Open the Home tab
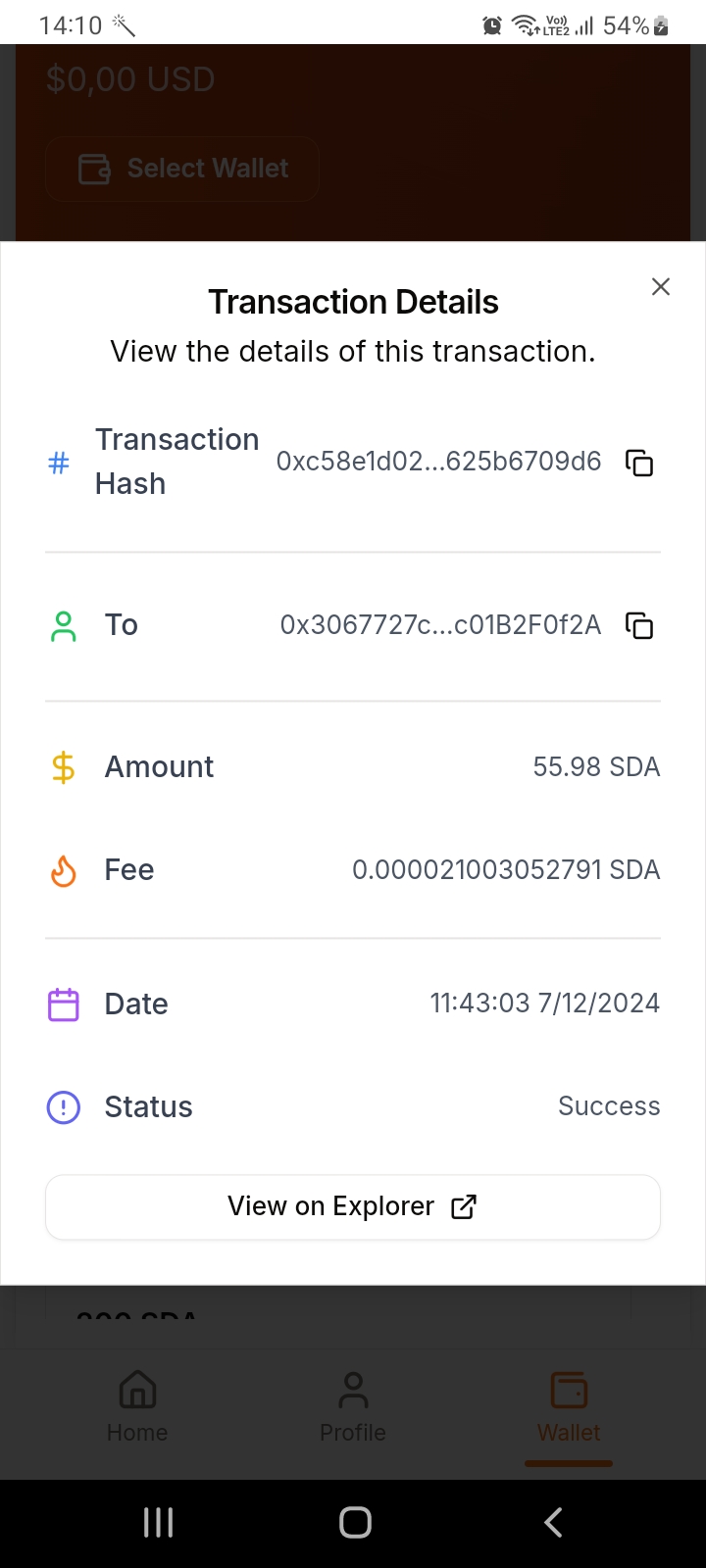The height and width of the screenshot is (1568, 706). 137,1407
